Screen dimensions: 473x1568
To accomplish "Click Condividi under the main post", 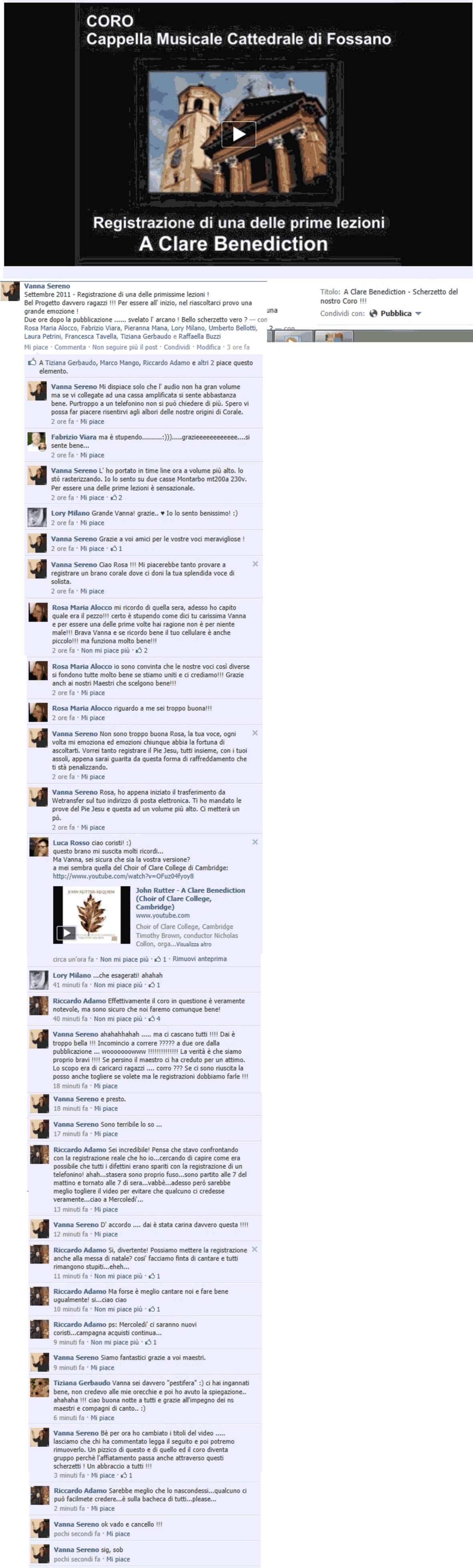I will click(177, 347).
